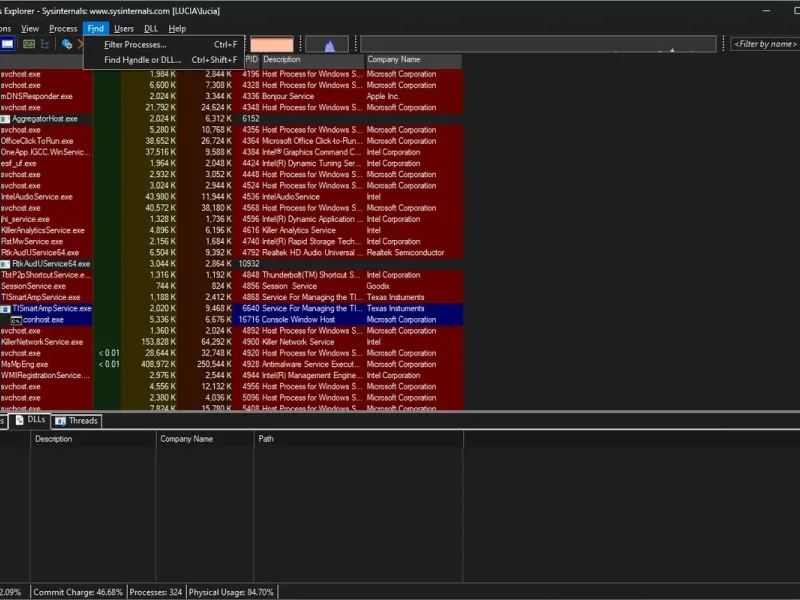This screenshot has width=800, height=600.
Task: Click the Threads tab icon
Action: tap(61, 421)
